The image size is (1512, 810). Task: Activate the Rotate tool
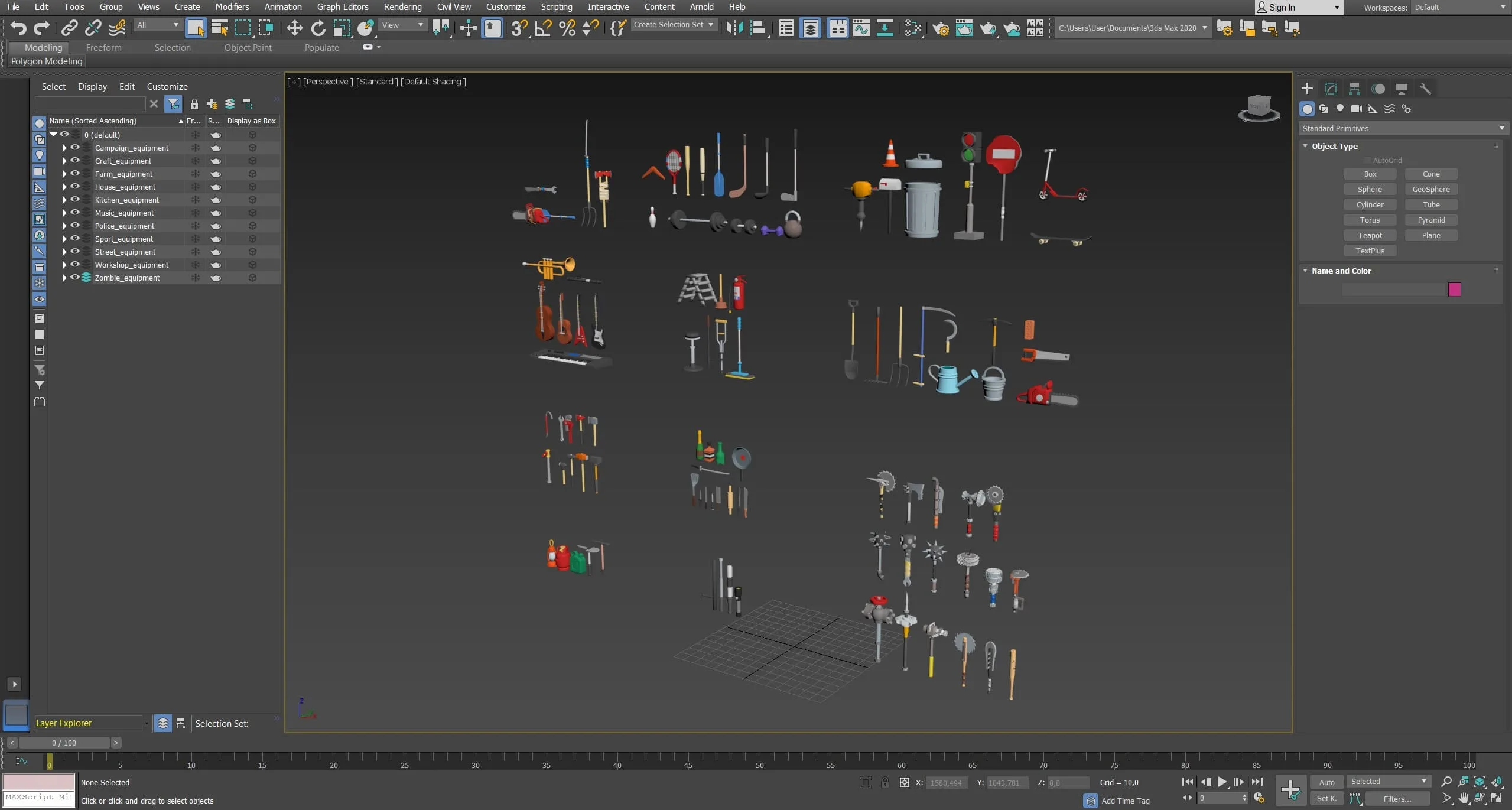coord(318,28)
